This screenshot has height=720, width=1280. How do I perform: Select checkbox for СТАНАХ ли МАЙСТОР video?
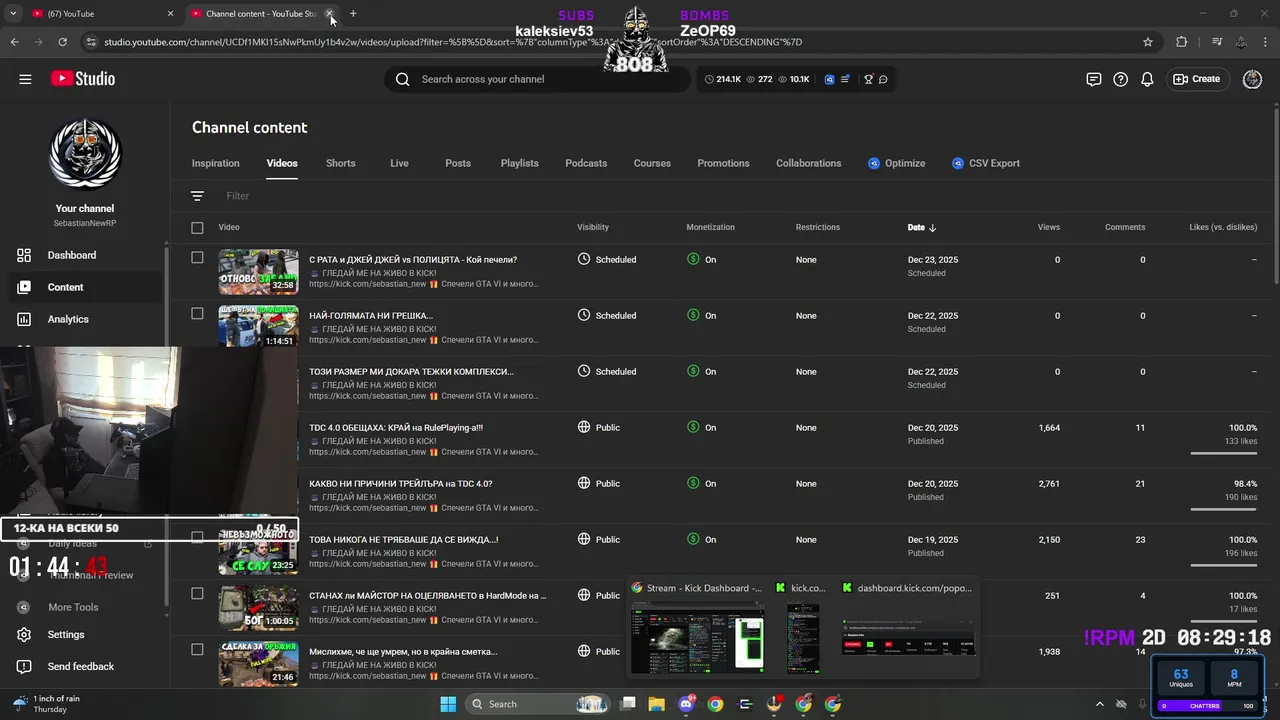click(197, 593)
